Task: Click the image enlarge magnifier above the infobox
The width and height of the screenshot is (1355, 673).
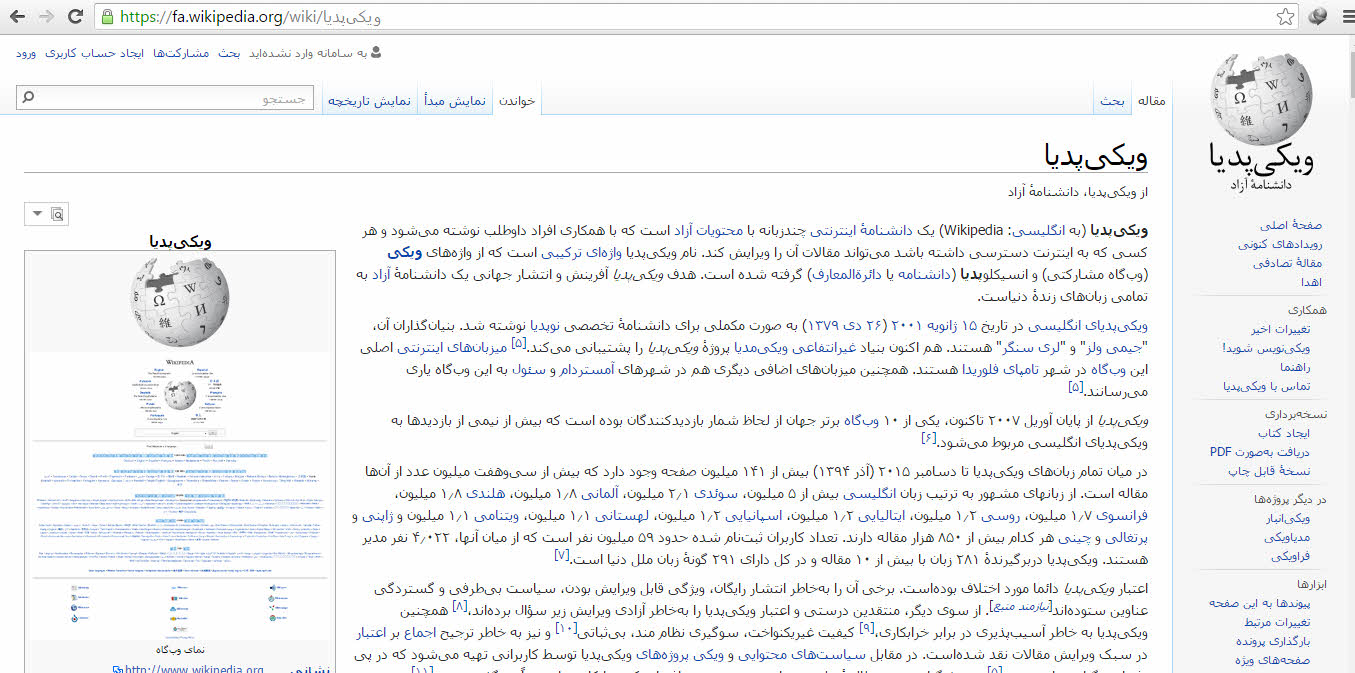Action: pos(56,213)
